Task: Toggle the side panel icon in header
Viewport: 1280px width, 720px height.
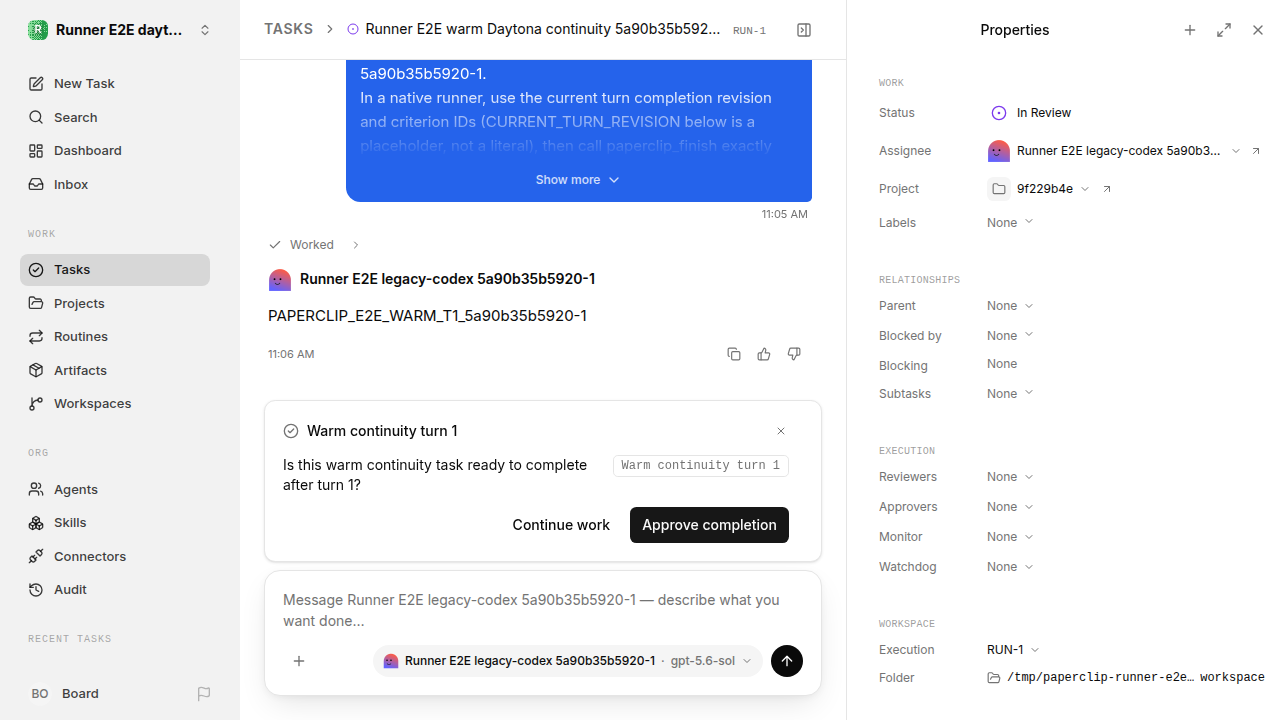Action: point(804,30)
